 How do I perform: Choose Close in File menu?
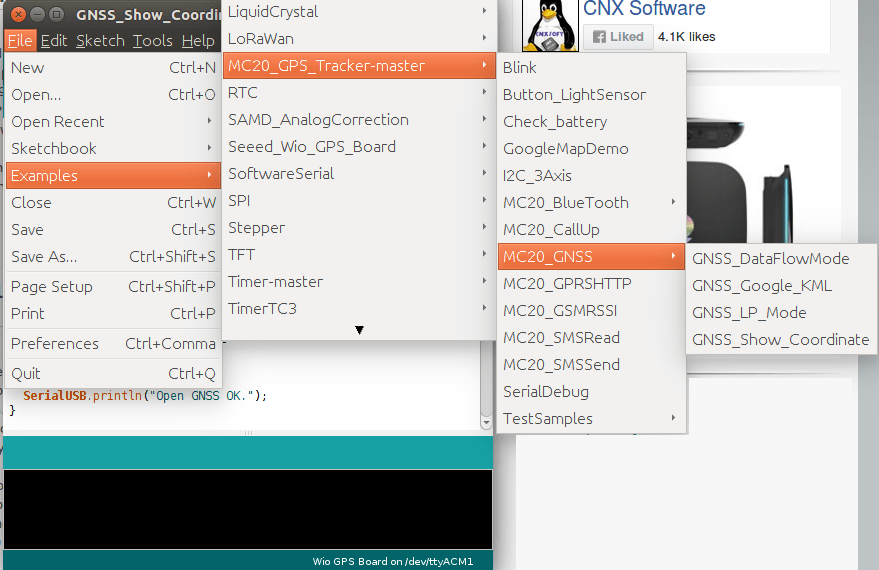click(113, 202)
